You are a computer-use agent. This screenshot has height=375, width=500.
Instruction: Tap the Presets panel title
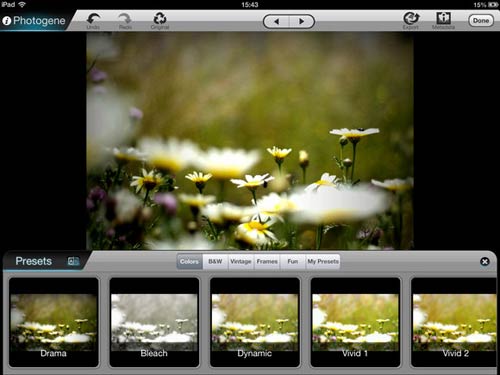34,261
